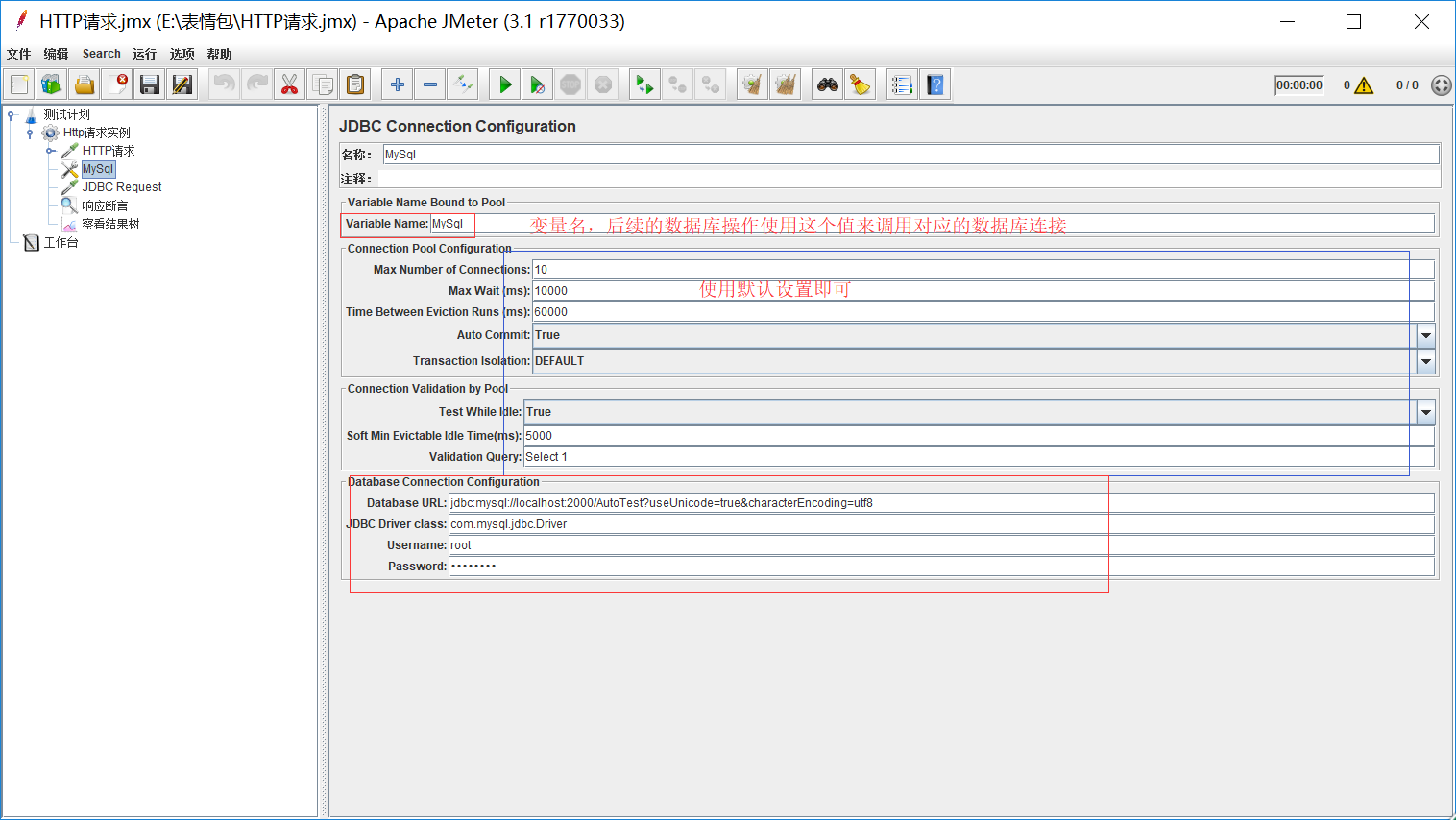1456x820 pixels.
Task: Select 响应断言 in the tree
Action: (105, 205)
